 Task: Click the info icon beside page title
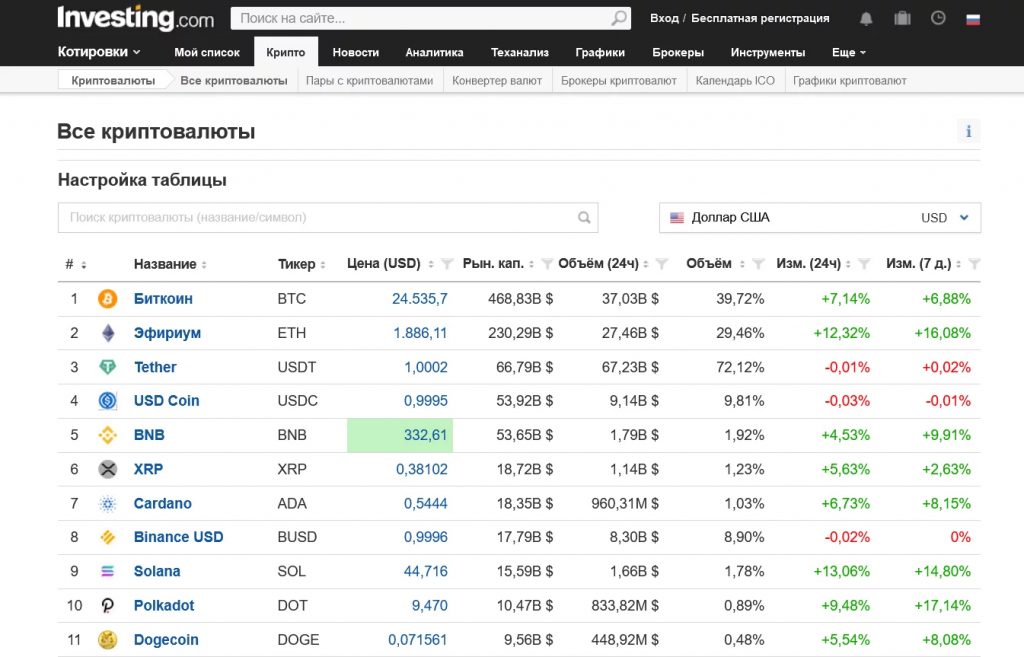968,131
